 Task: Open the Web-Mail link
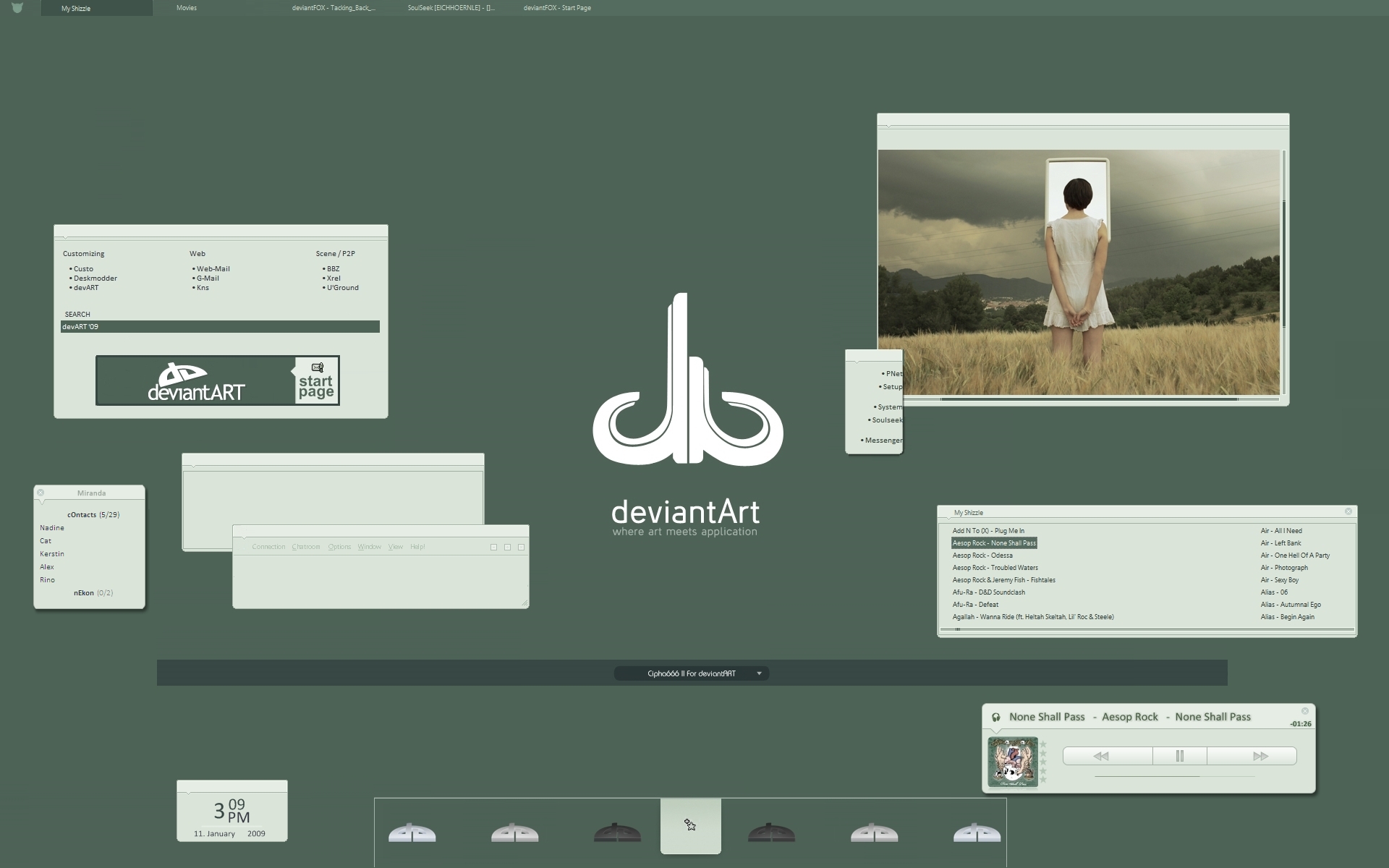coord(213,269)
